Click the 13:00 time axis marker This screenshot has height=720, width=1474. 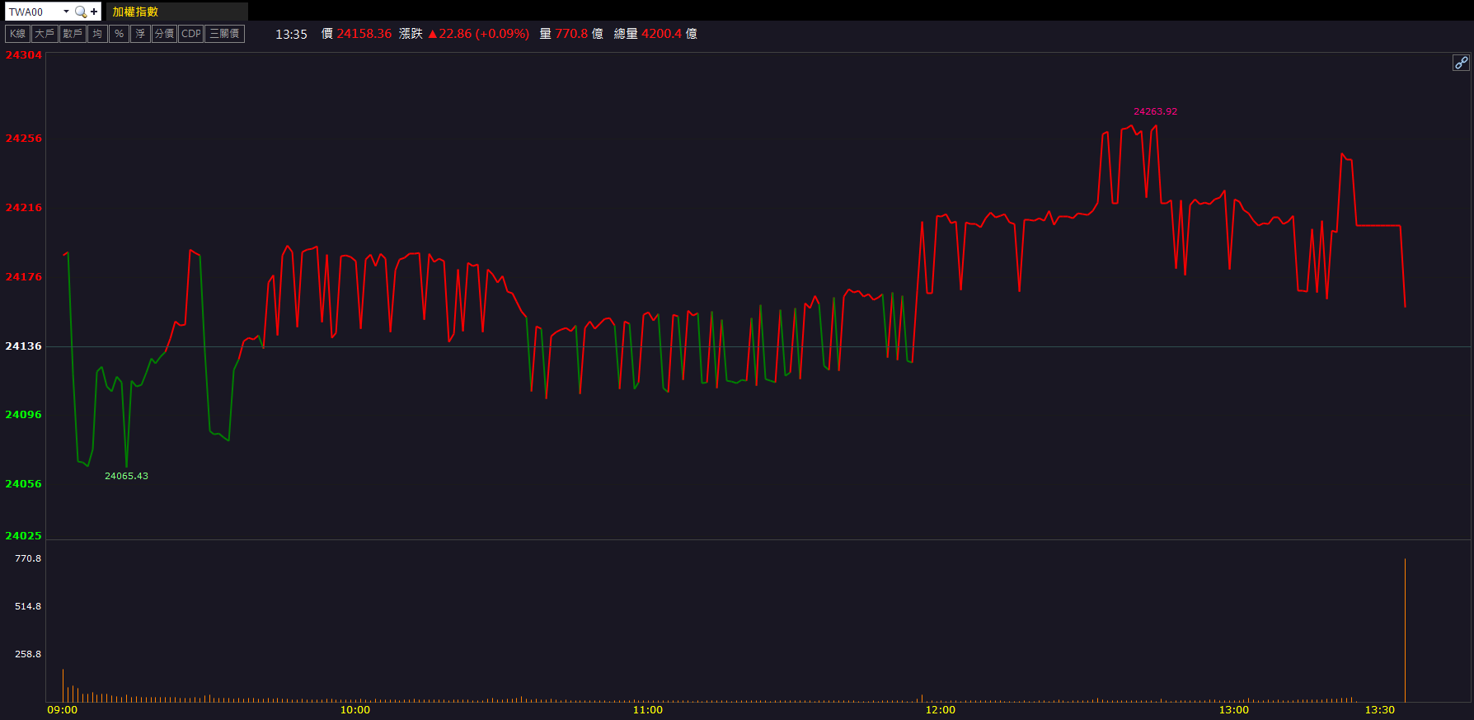[x=1233, y=710]
